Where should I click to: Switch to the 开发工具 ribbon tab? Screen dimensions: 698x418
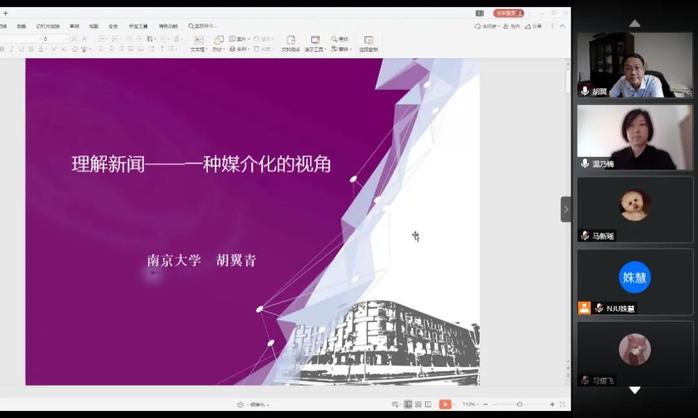[136, 26]
